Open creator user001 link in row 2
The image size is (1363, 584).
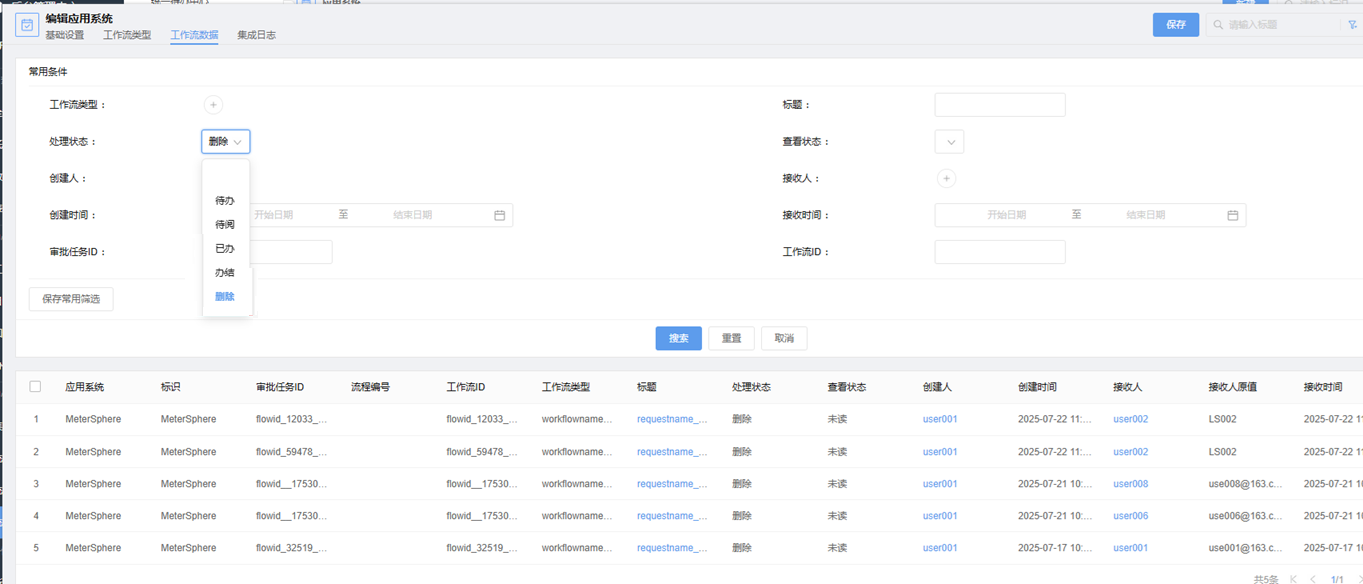click(940, 452)
